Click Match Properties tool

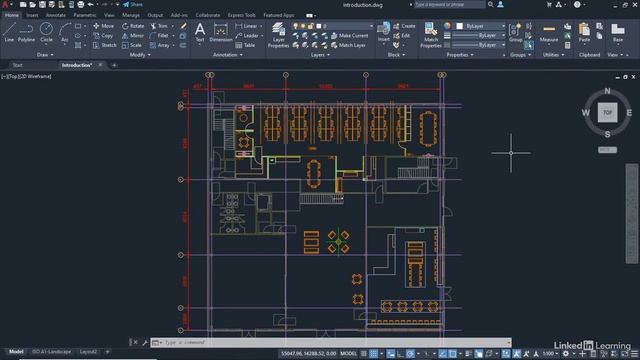click(x=431, y=36)
